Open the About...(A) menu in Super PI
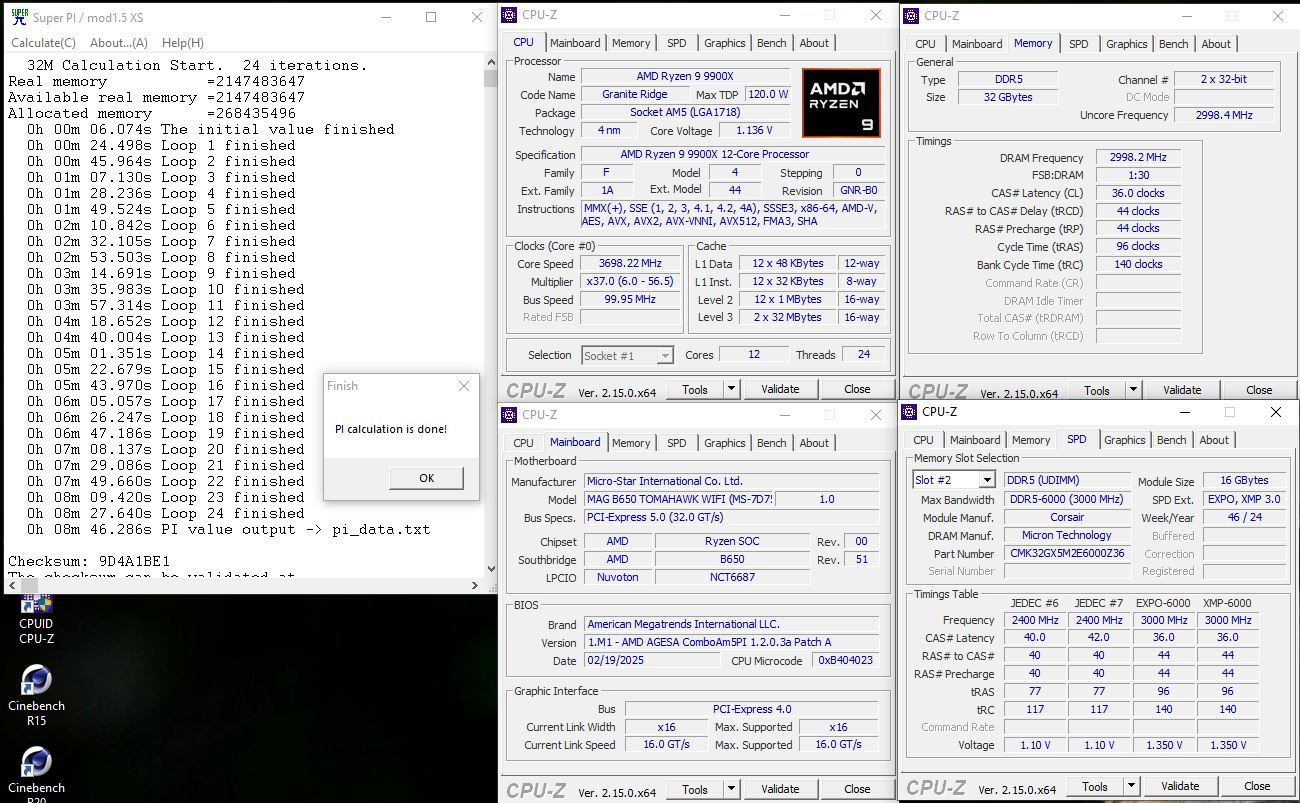The width and height of the screenshot is (1300, 803). 118,43
